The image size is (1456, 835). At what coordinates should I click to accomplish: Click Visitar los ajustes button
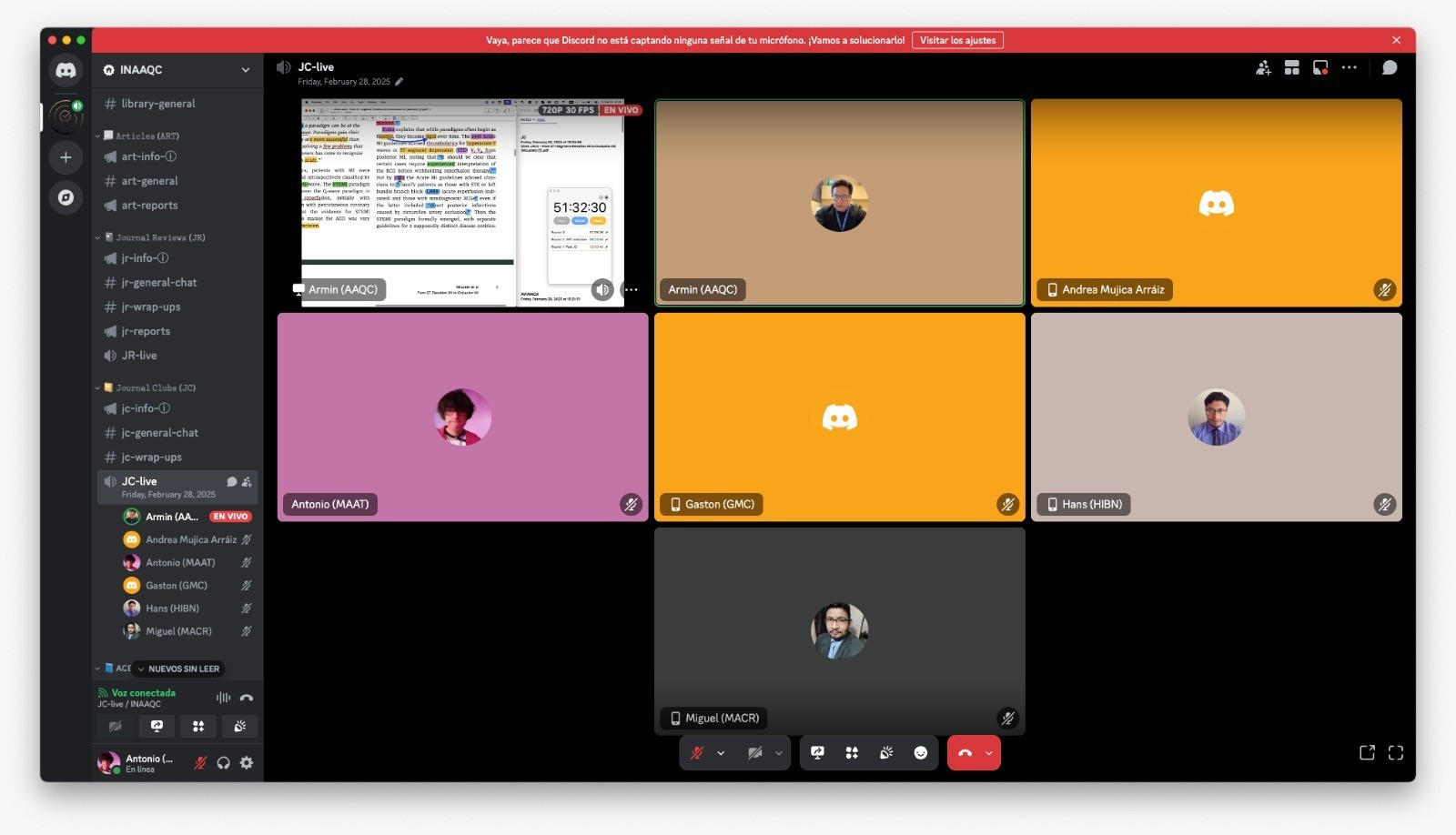coord(957,40)
